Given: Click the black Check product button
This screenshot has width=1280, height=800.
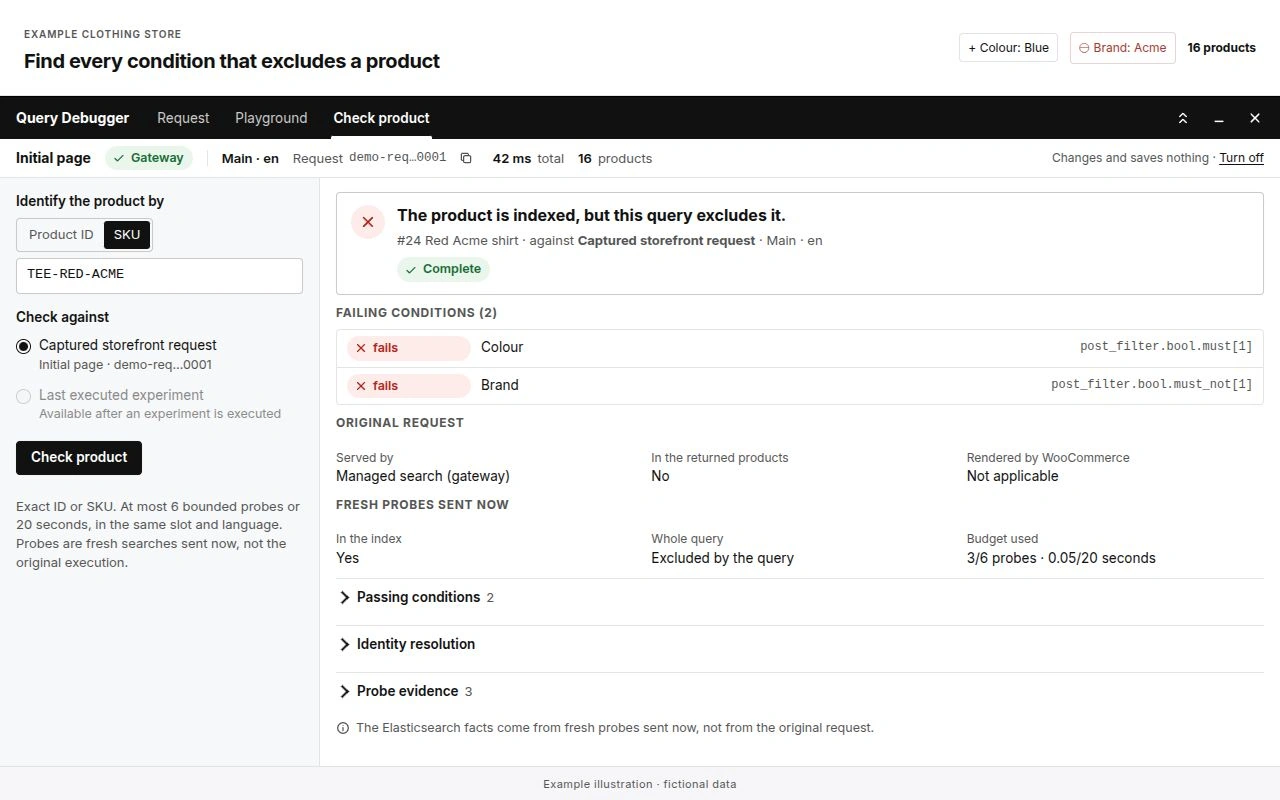Looking at the screenshot, I should pos(79,458).
